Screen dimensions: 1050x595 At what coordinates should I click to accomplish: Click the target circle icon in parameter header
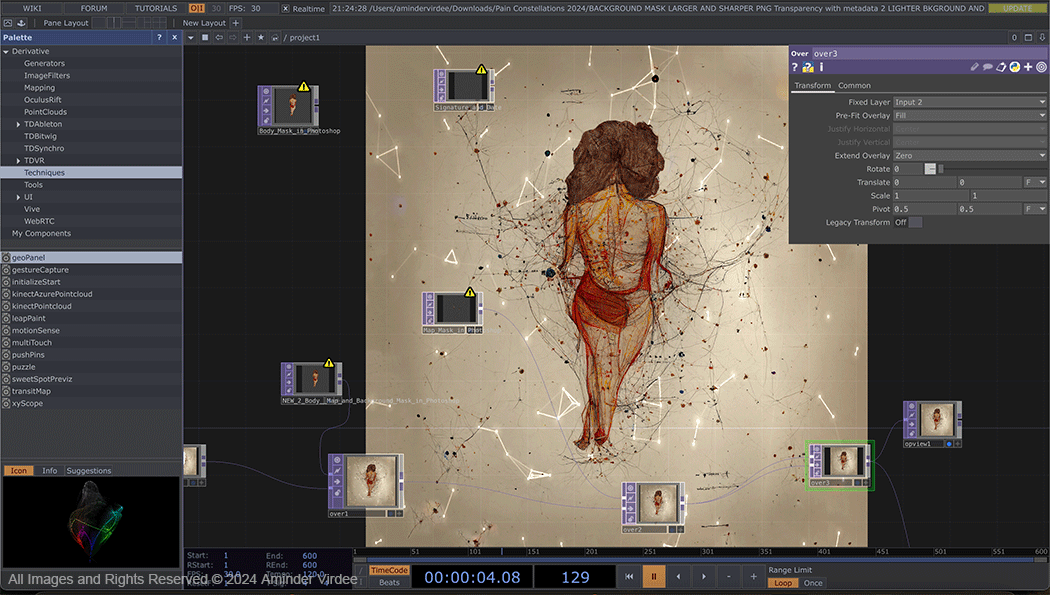coord(1041,67)
